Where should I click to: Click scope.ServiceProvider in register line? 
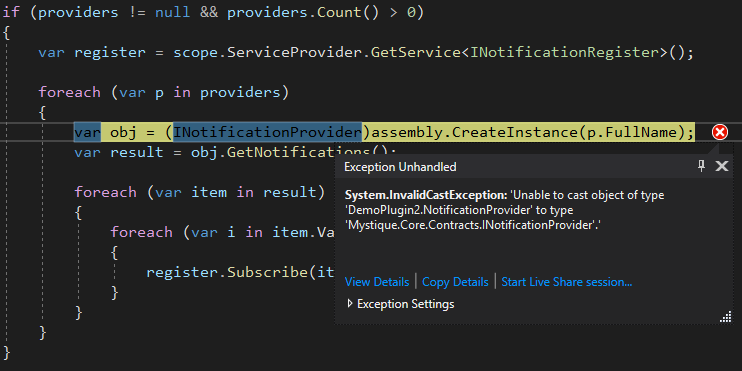pos(267,52)
